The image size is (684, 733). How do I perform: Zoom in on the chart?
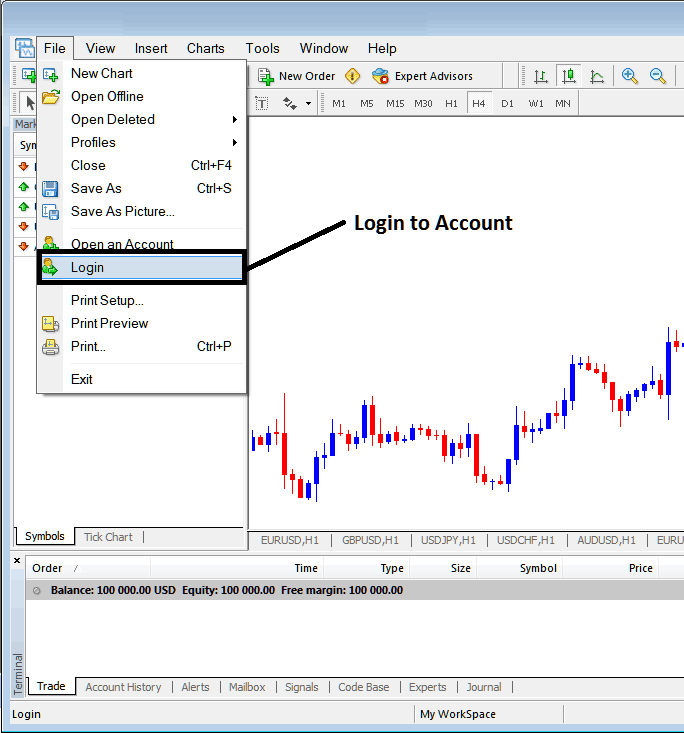pos(630,76)
